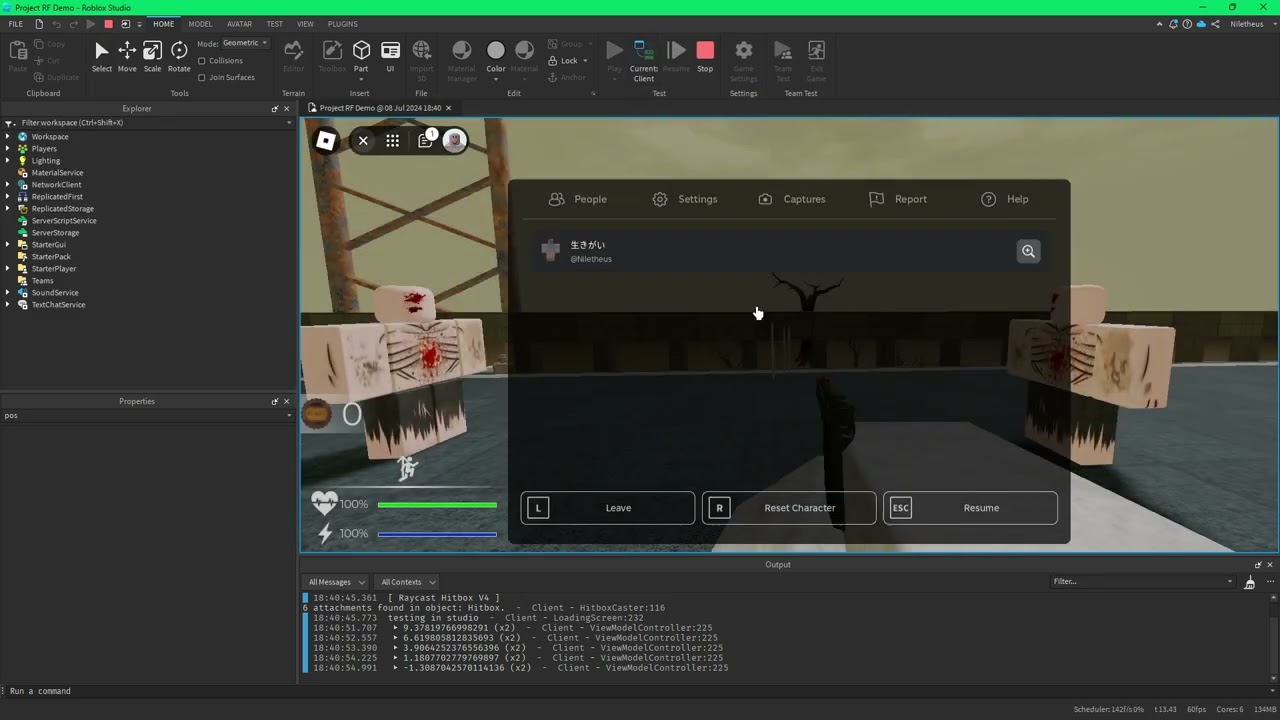Select the Move tool in ribbon

pos(127,56)
